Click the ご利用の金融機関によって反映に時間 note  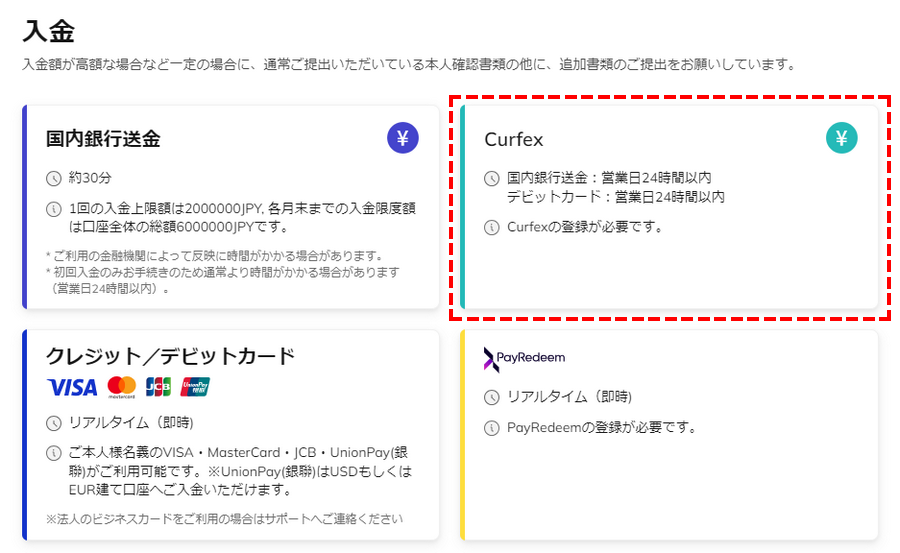[215, 256]
